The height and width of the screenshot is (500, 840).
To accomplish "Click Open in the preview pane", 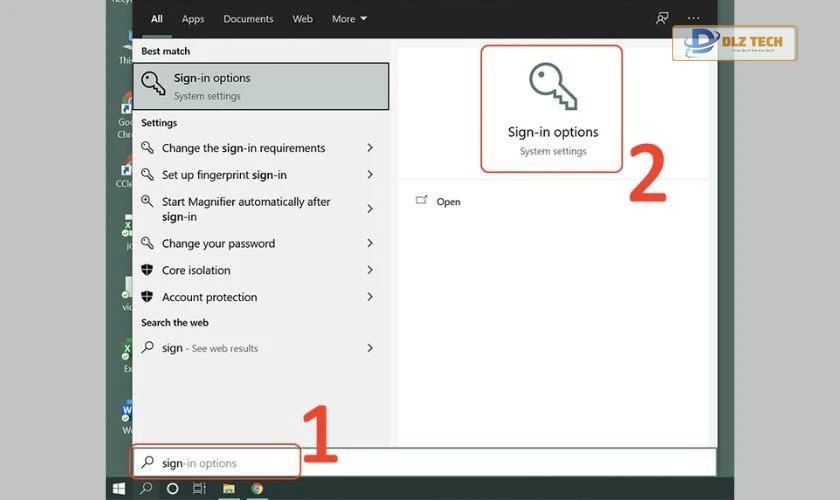I will [x=448, y=202].
